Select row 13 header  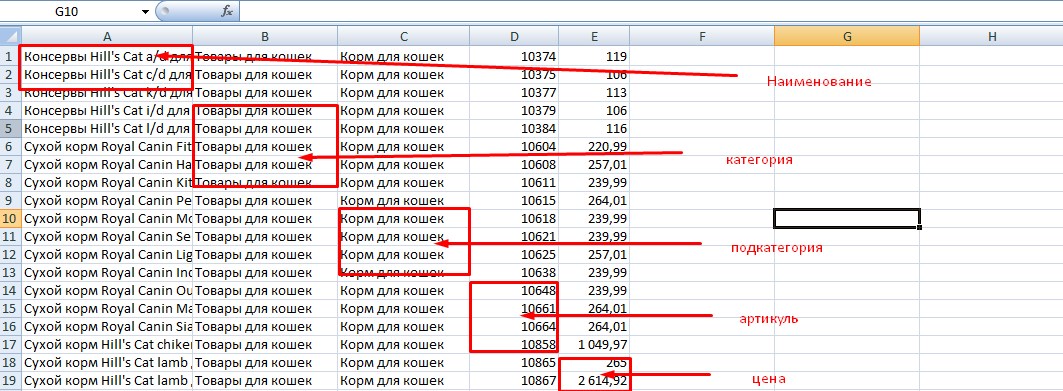11,272
